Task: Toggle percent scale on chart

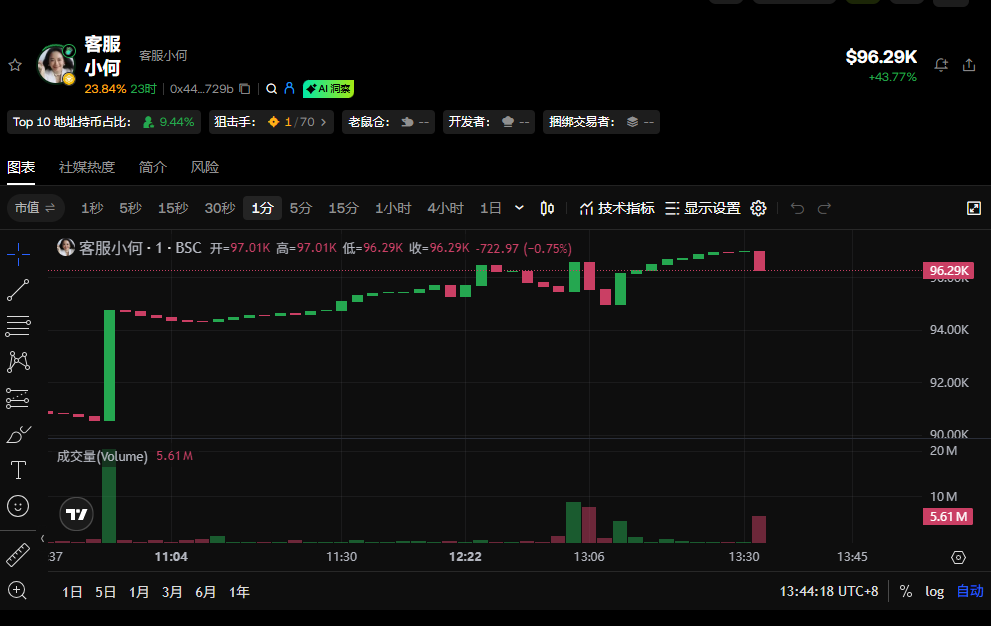Action: [906, 591]
